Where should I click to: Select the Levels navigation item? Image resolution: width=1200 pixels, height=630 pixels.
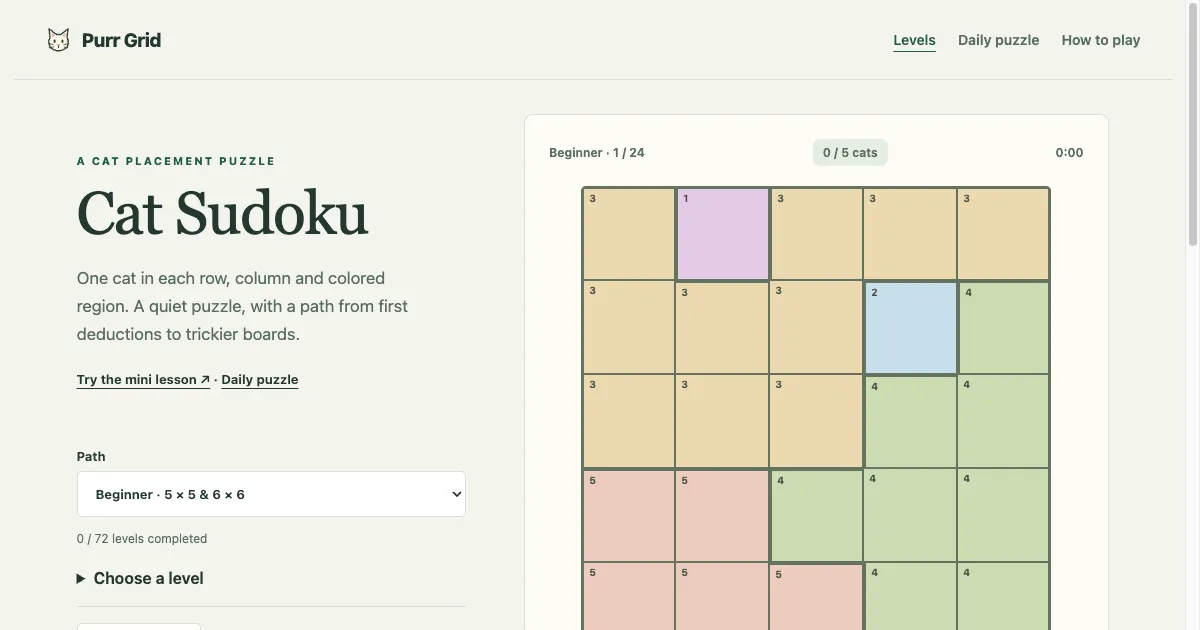[x=914, y=40]
